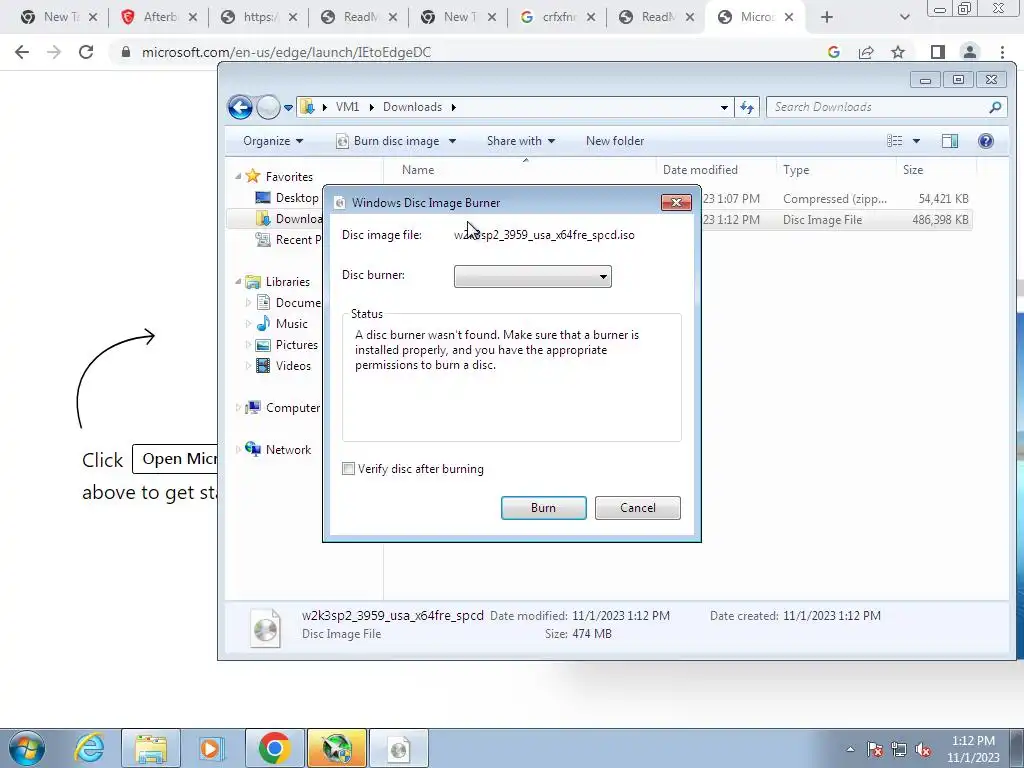This screenshot has height=768, width=1024.
Task: Refresh the Downloads folder view
Action: pos(746,107)
